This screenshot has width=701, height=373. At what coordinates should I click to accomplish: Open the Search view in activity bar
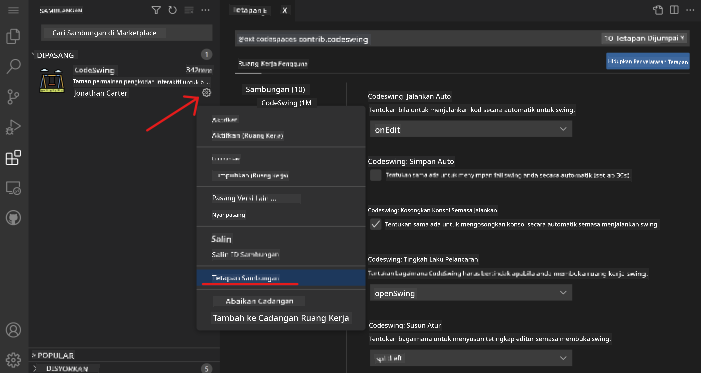pyautogui.click(x=13, y=67)
